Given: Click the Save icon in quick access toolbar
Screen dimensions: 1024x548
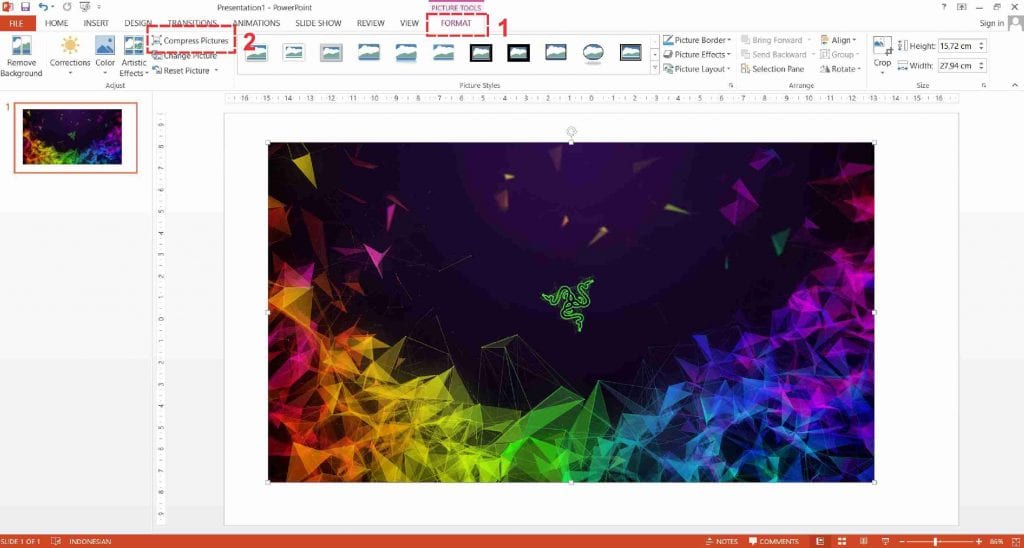Looking at the screenshot, I should 24,7.
